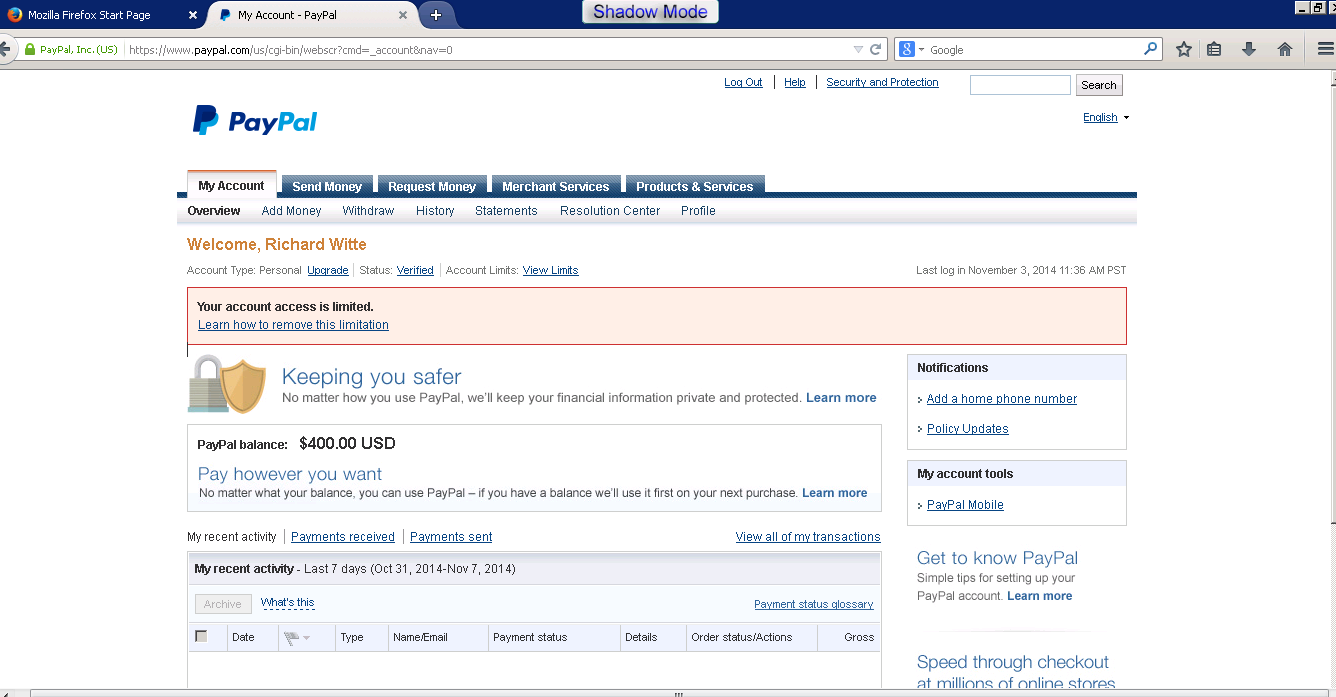
Task: Open Statements
Action: 506,211
